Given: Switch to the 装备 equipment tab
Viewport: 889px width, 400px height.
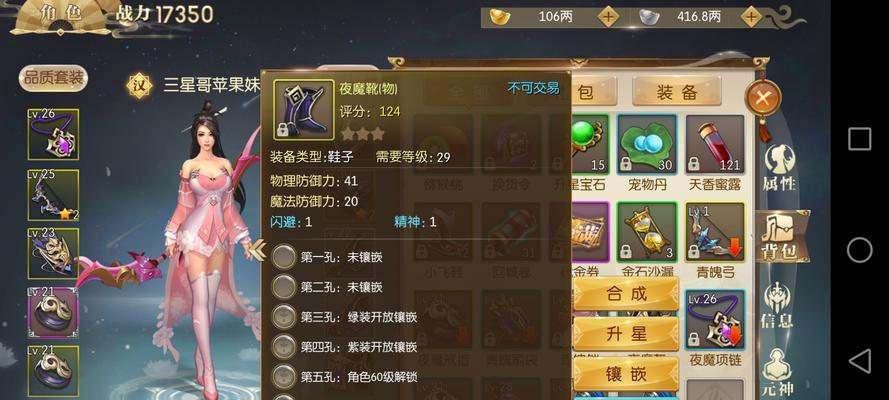Looking at the screenshot, I should pyautogui.click(x=676, y=92).
